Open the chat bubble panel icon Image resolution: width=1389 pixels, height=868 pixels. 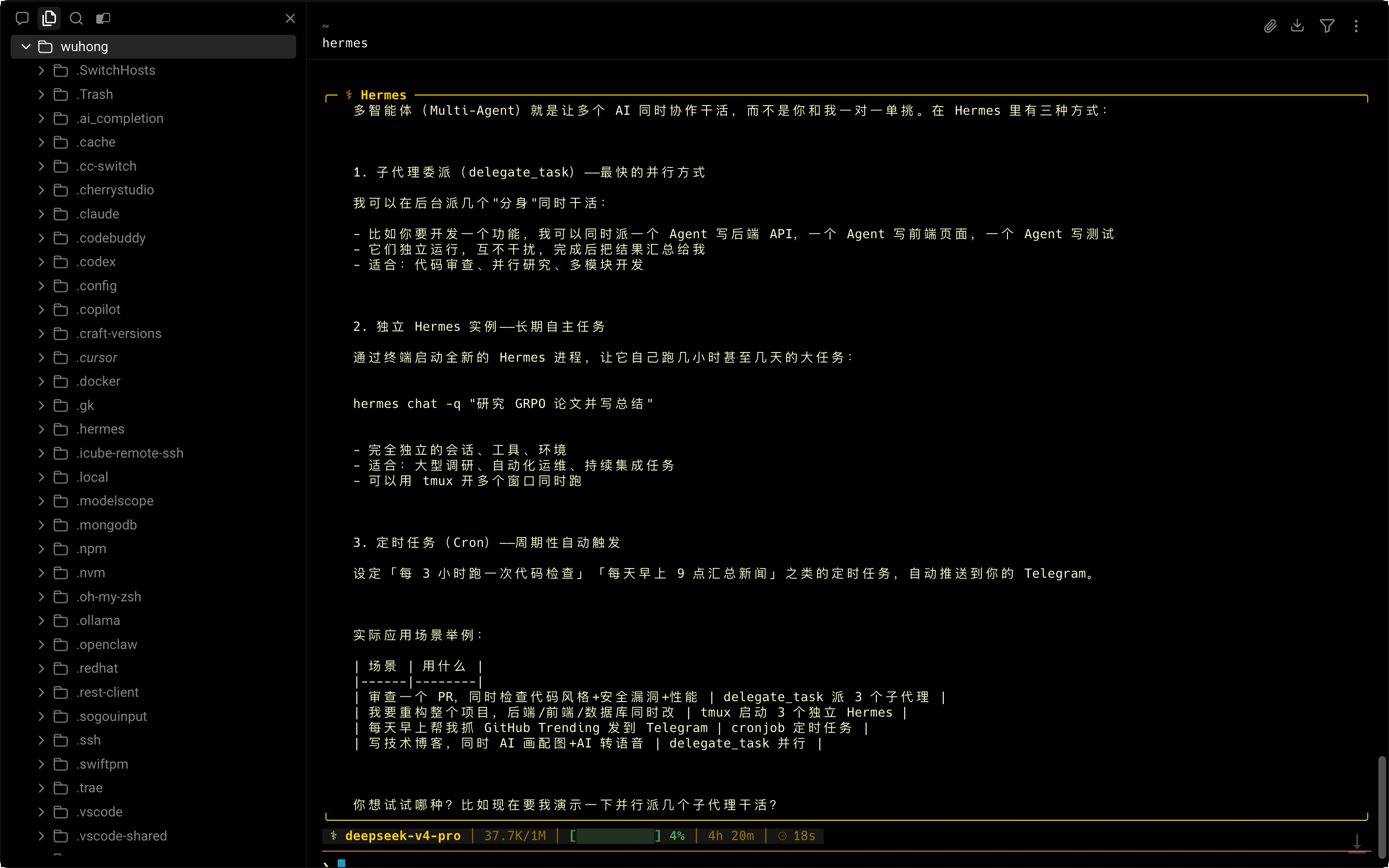coord(22,18)
